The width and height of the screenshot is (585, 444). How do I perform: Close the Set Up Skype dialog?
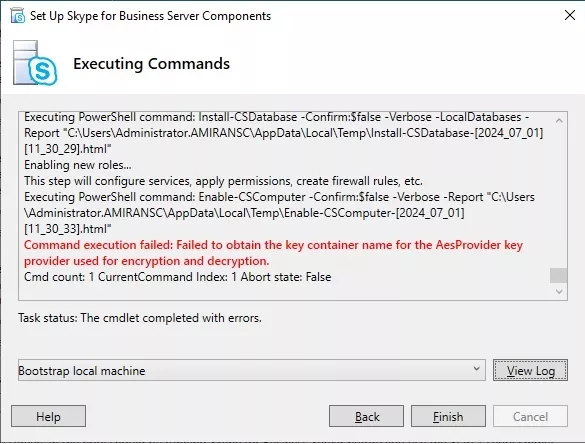pos(570,15)
